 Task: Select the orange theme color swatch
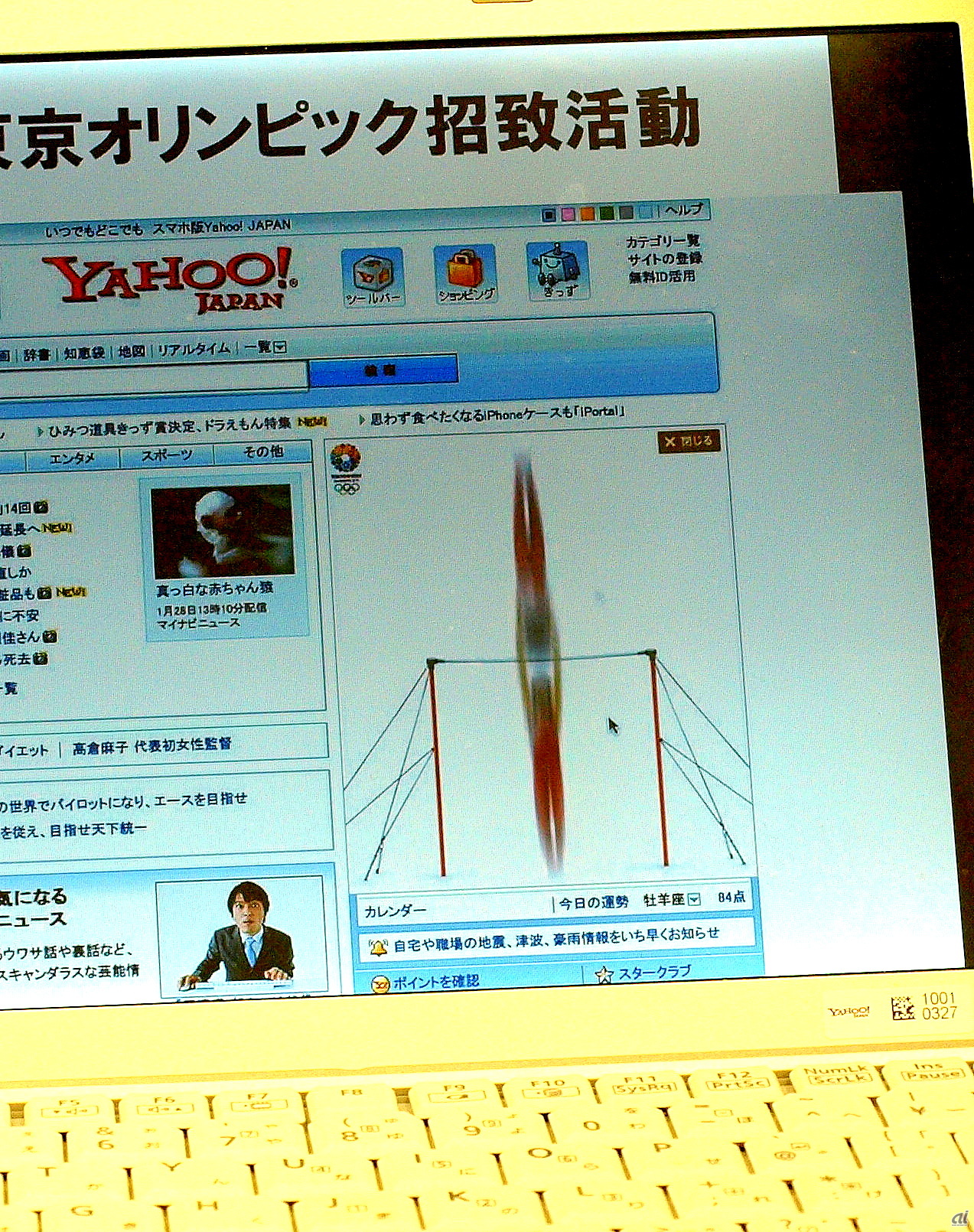tap(588, 214)
